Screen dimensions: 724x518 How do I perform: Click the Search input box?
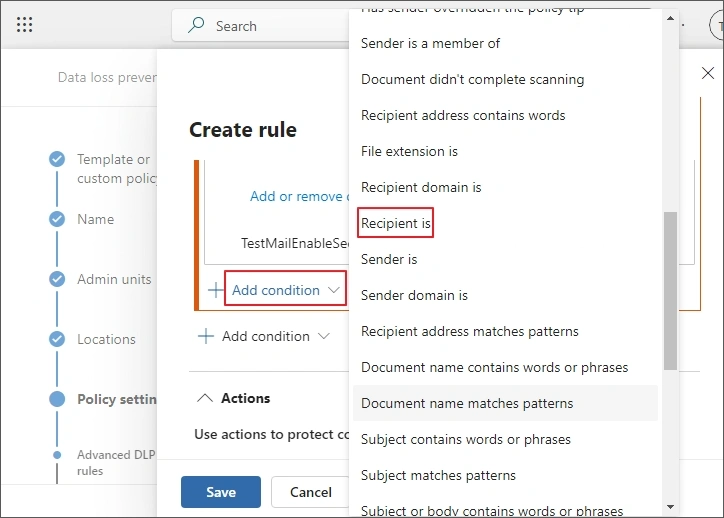[x=261, y=26]
